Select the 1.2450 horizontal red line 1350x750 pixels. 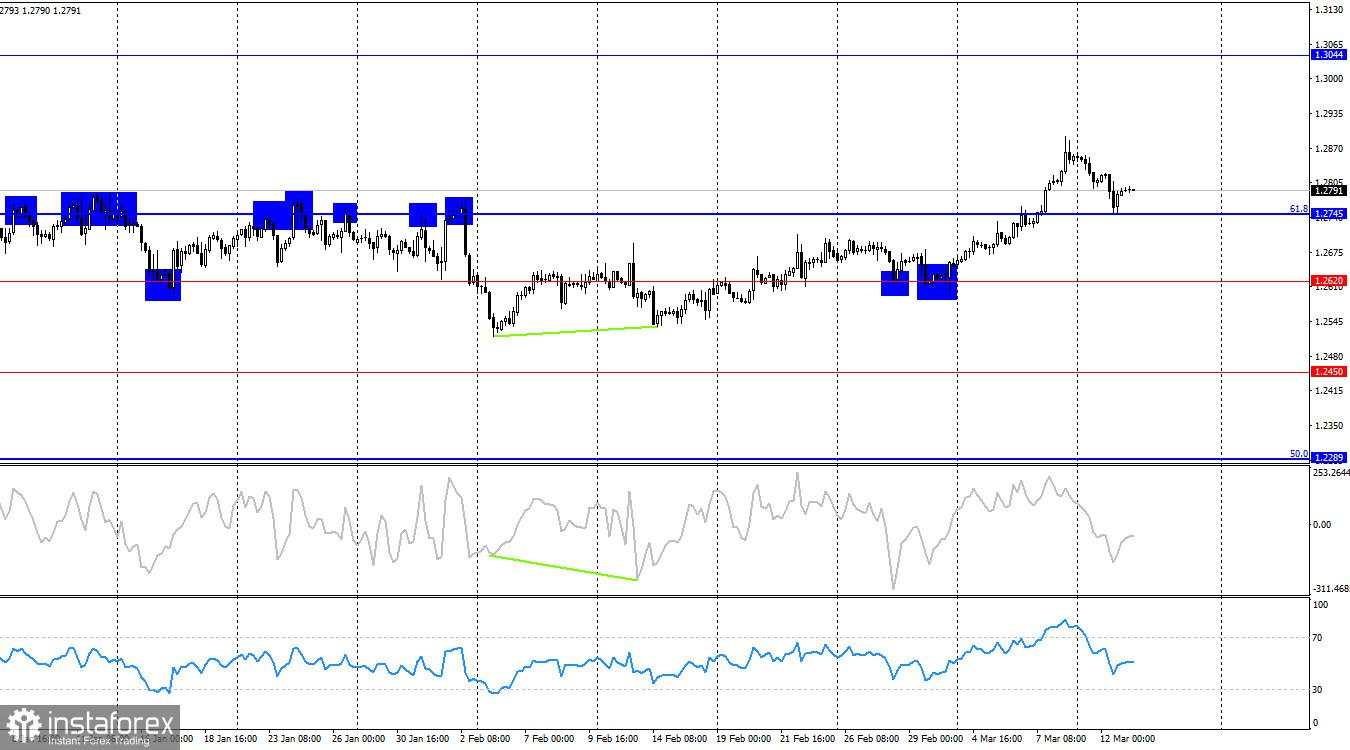655,372
